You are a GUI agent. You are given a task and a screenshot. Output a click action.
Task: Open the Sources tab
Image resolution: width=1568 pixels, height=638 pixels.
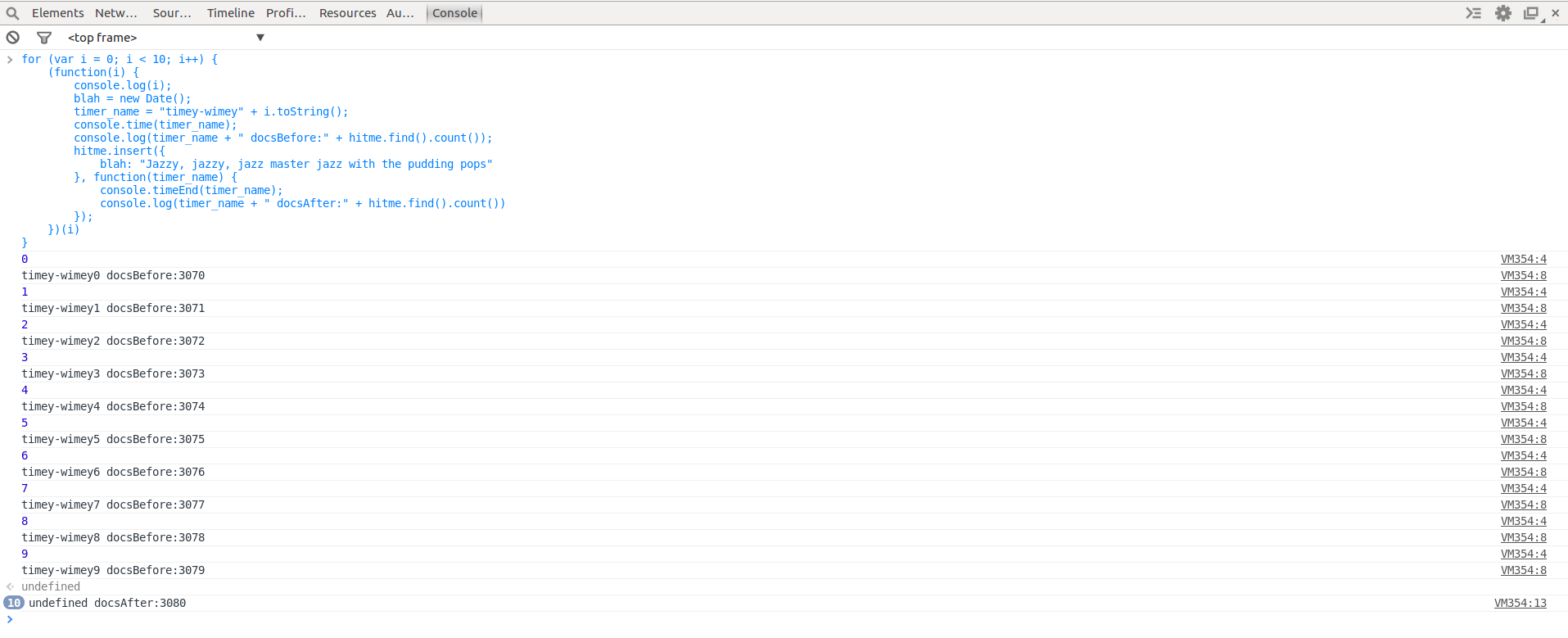pyautogui.click(x=172, y=13)
